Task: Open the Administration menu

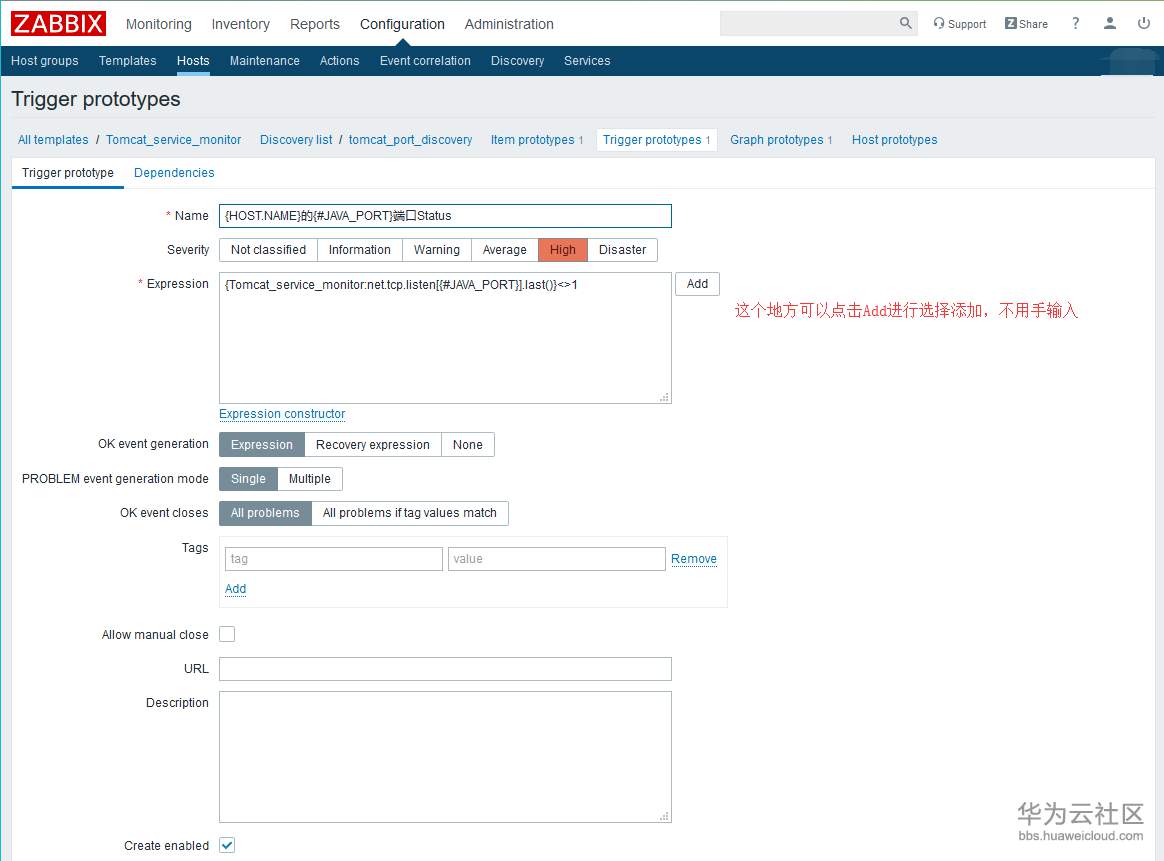Action: tap(509, 24)
